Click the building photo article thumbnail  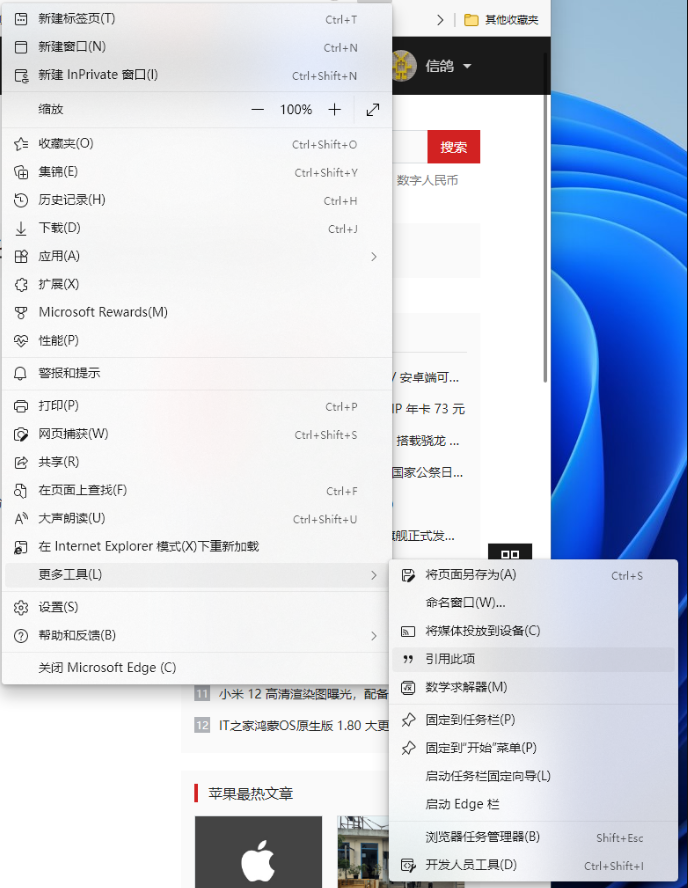(x=364, y=852)
